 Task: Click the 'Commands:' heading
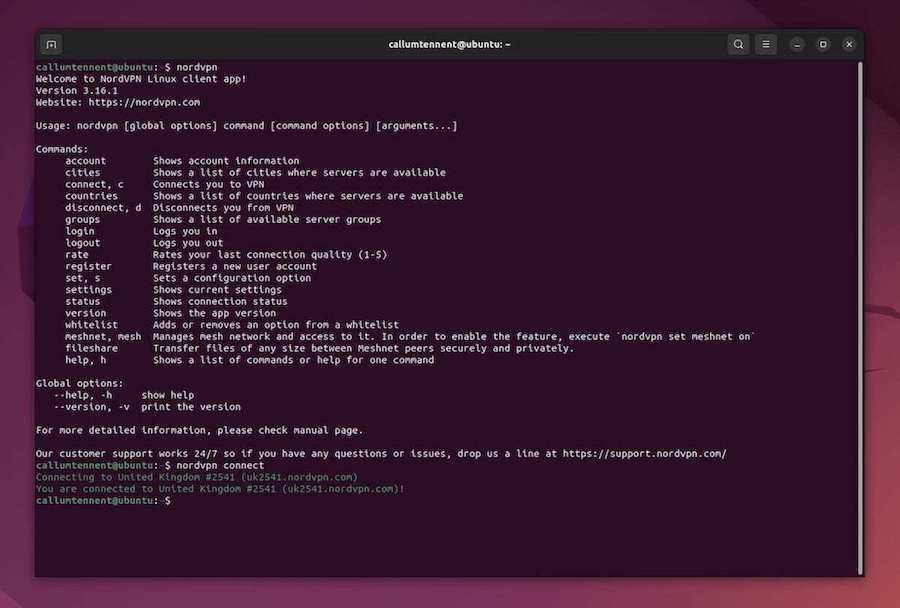pyautogui.click(x=62, y=149)
